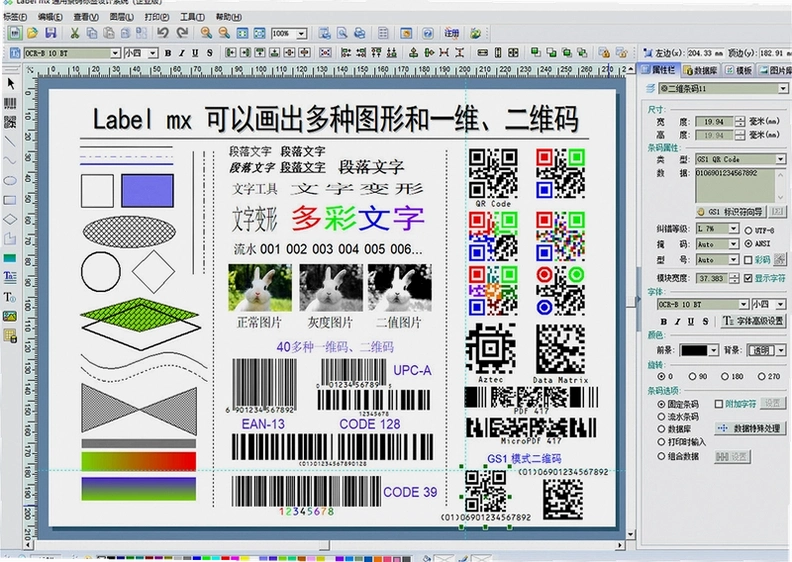The width and height of the screenshot is (792, 562).
Task: Open the properties panel font name dropdown
Action: pos(744,304)
